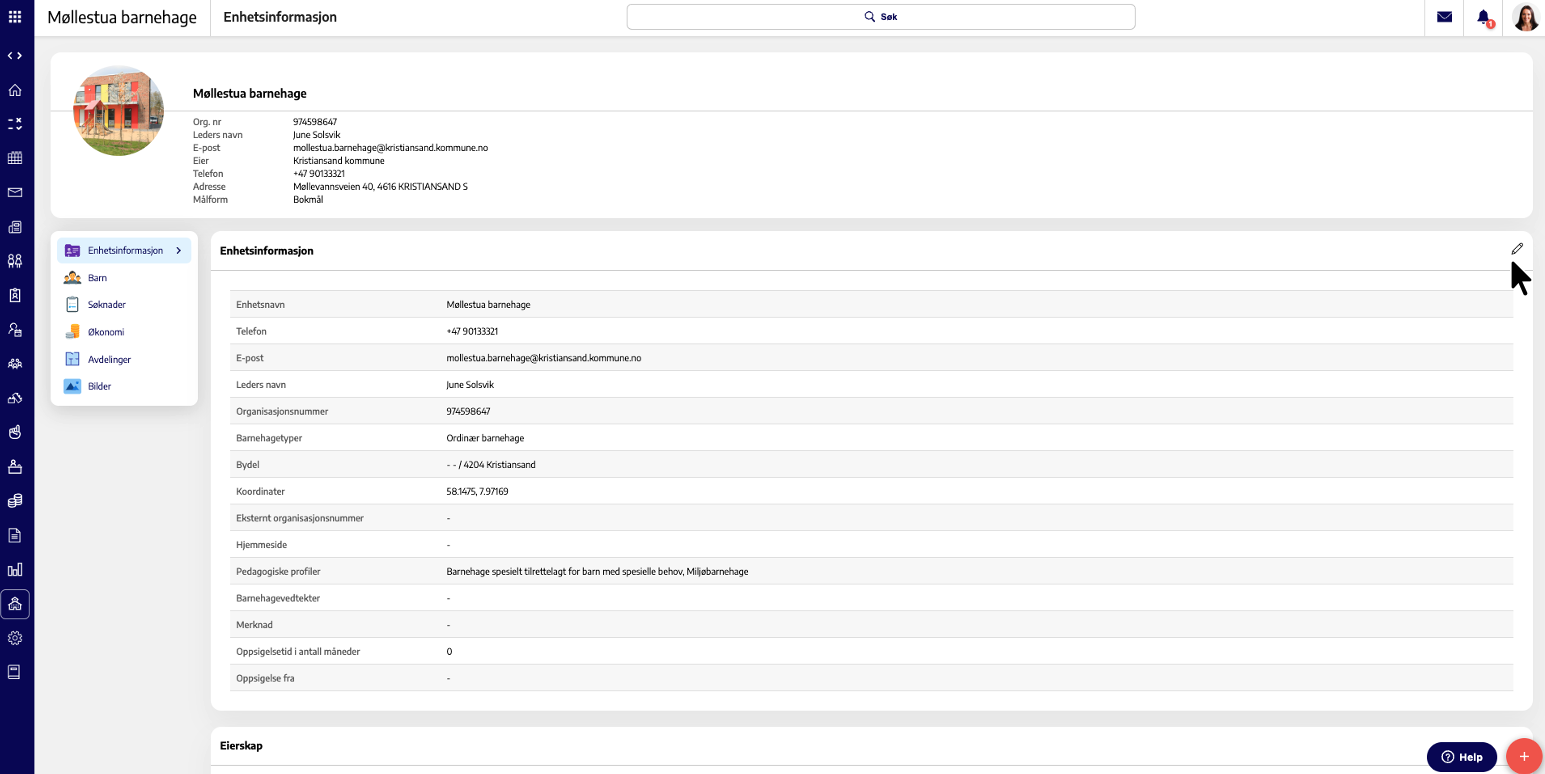Click the Telefon value in Enhetsinformasjon table
The image size is (1545, 774).
472,332
